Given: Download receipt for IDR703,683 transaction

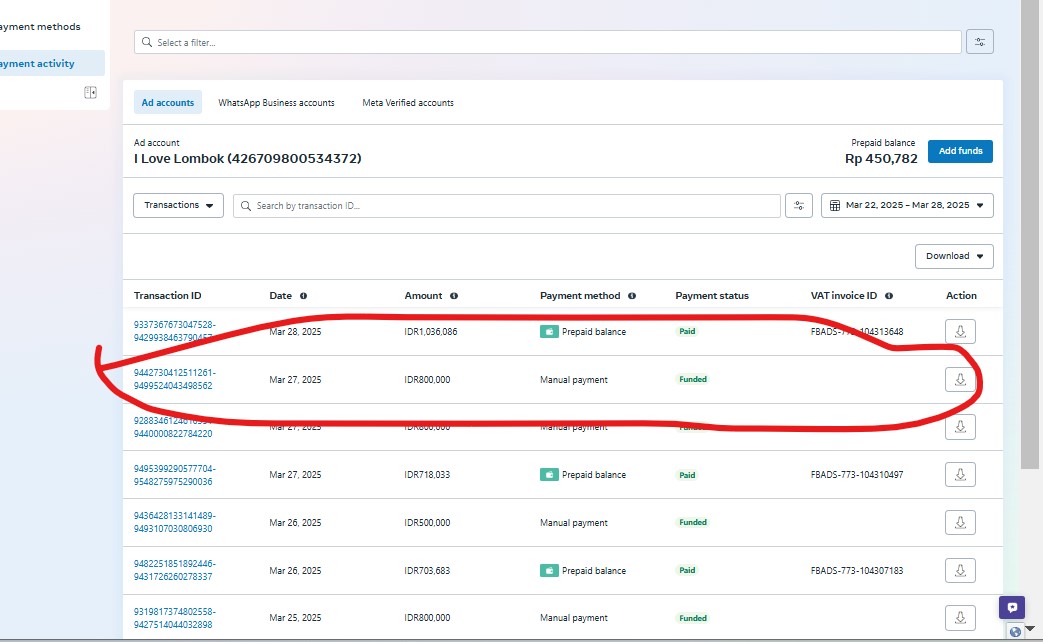Looking at the screenshot, I should point(960,571).
